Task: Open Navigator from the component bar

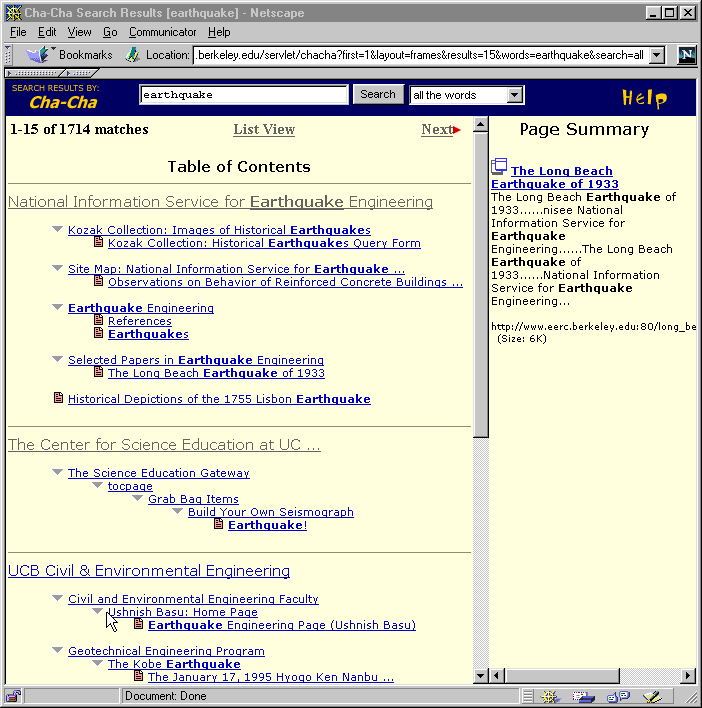Action: click(x=550, y=696)
